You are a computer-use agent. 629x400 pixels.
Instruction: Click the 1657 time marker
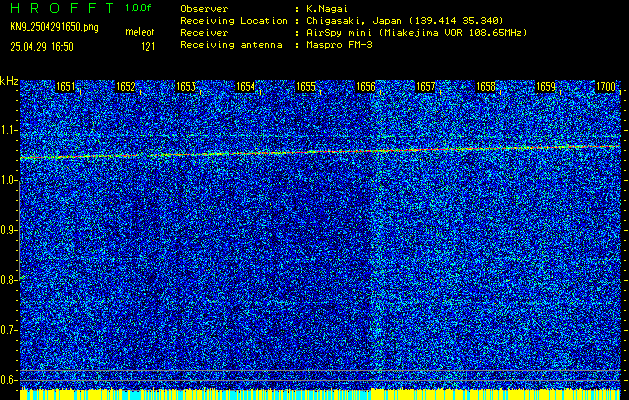click(x=426, y=87)
